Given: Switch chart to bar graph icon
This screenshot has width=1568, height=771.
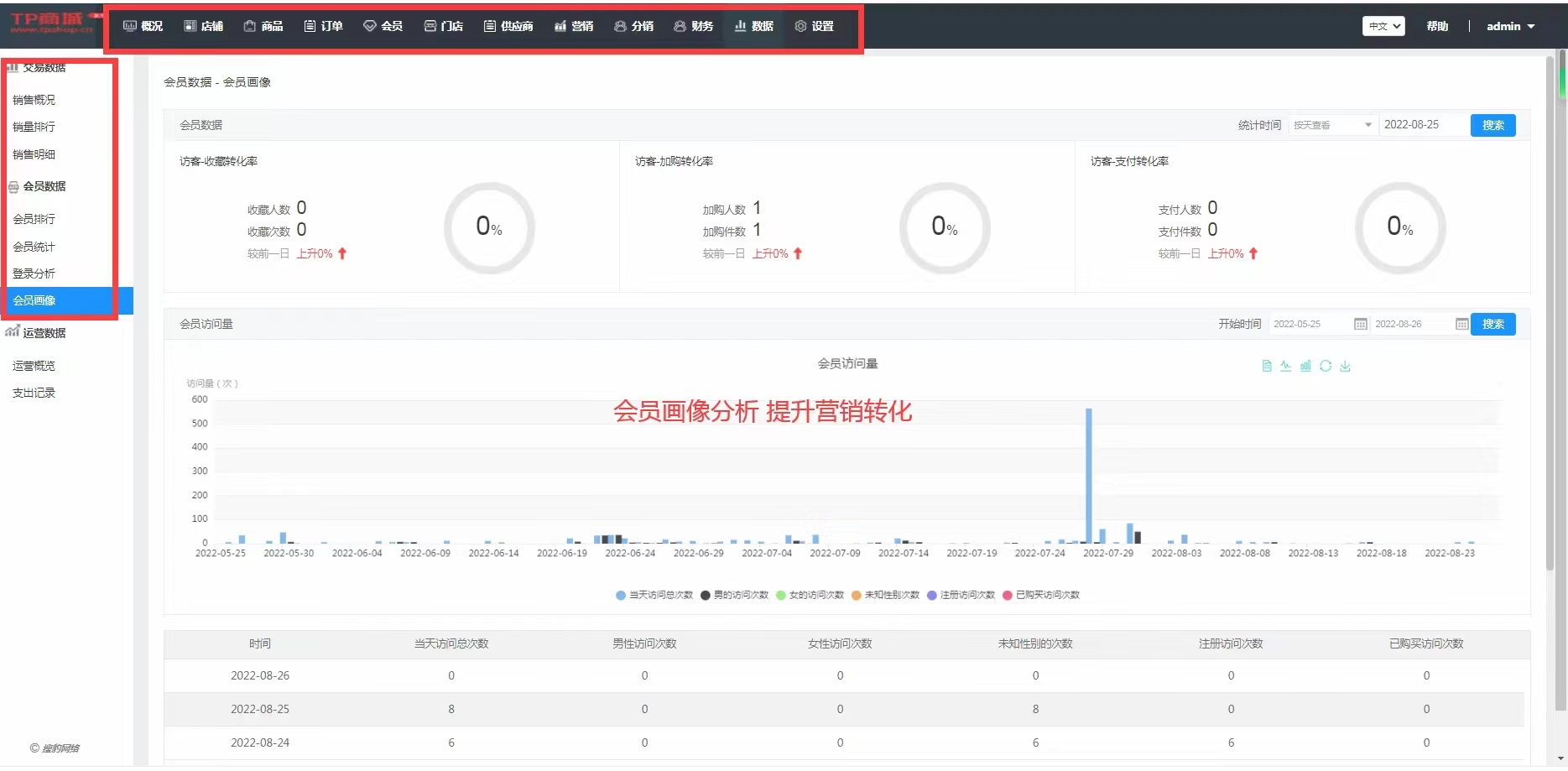Looking at the screenshot, I should point(1305,366).
